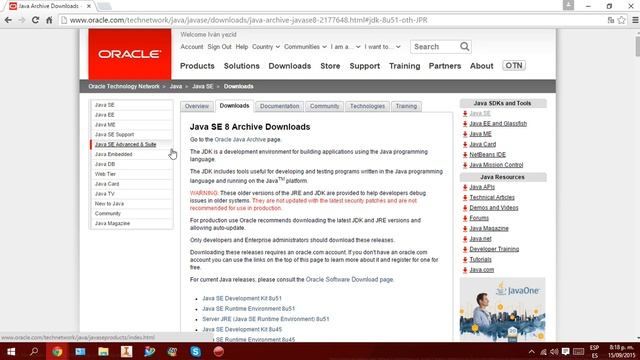
Task: Click Oracle Technology Network breadcrumb
Action: click(x=124, y=87)
